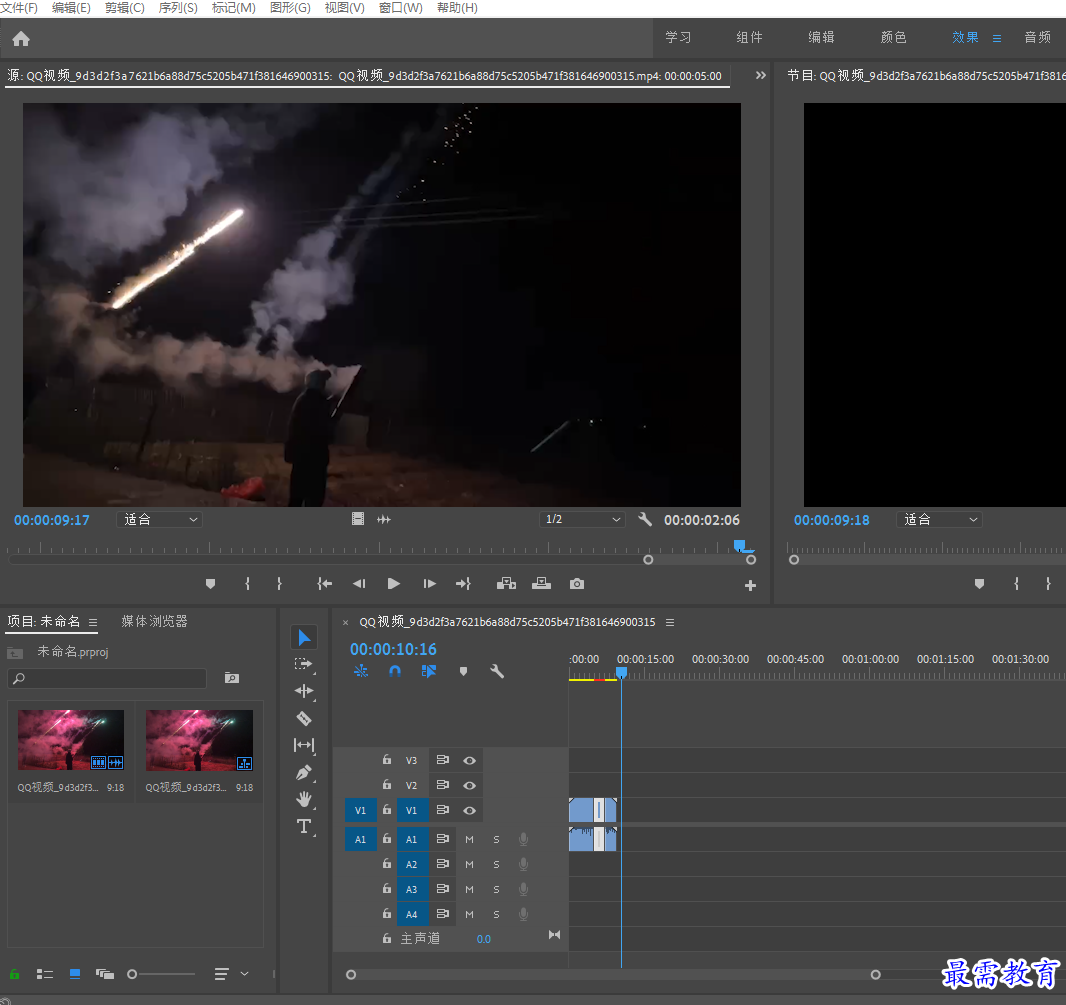1066x1005 pixels.
Task: Hide track V2 output eye
Action: 469,785
